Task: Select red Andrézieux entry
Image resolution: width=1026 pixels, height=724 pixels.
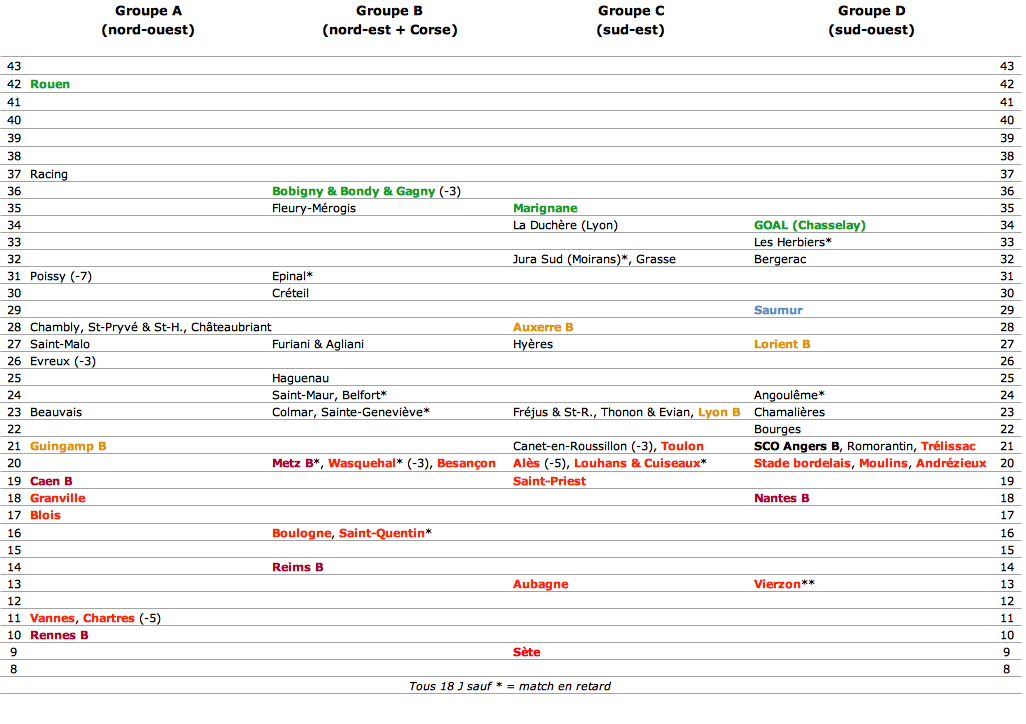Action: click(x=951, y=463)
